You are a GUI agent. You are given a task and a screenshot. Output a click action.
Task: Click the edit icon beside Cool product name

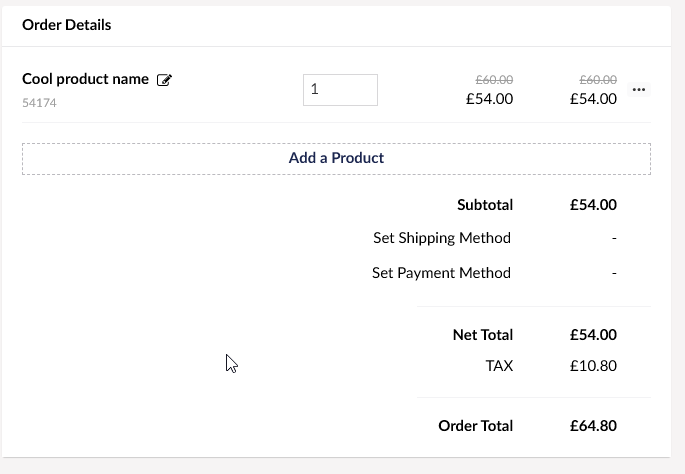point(164,80)
